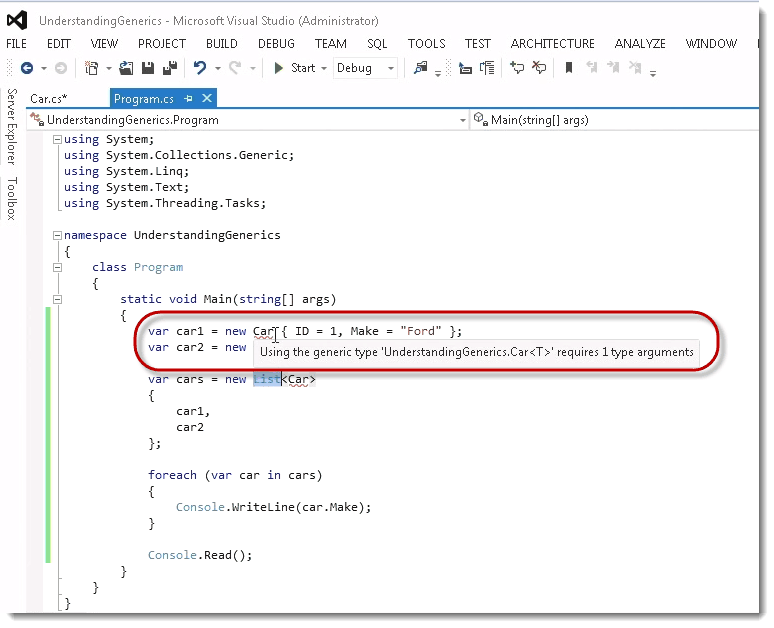Click the "Ford" string literal

(421, 331)
